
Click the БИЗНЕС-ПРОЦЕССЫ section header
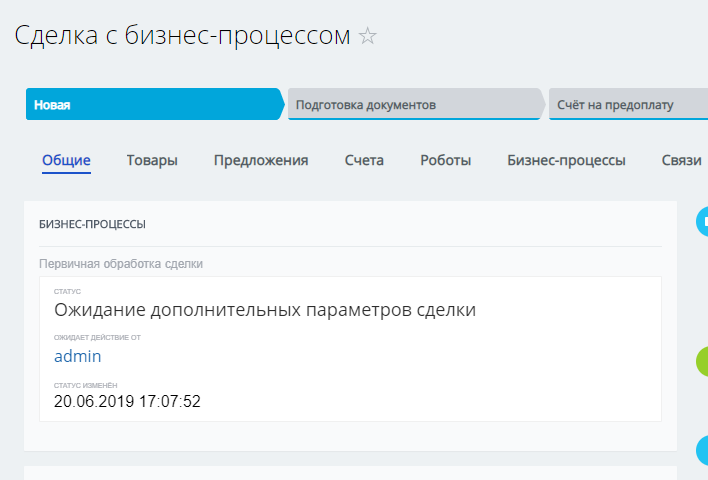92,224
